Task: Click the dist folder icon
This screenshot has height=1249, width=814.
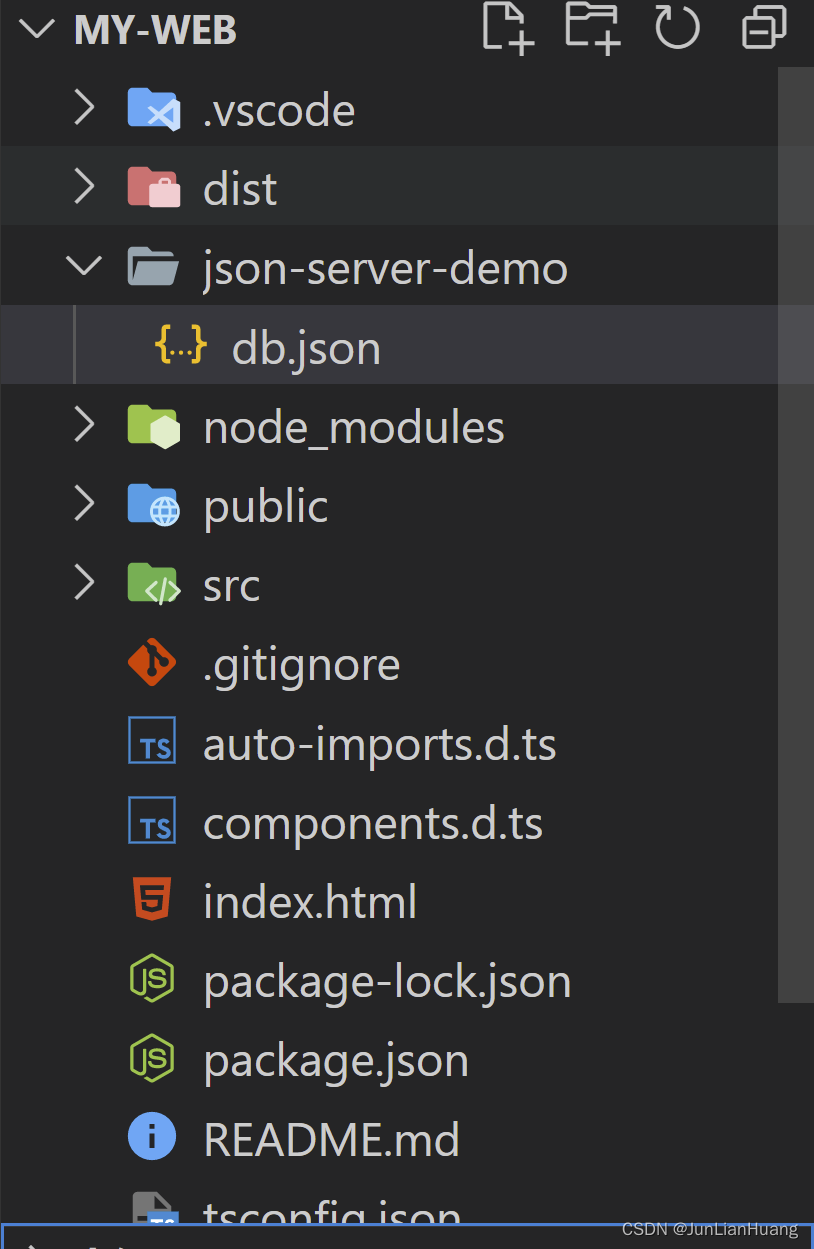Action: pyautogui.click(x=154, y=188)
